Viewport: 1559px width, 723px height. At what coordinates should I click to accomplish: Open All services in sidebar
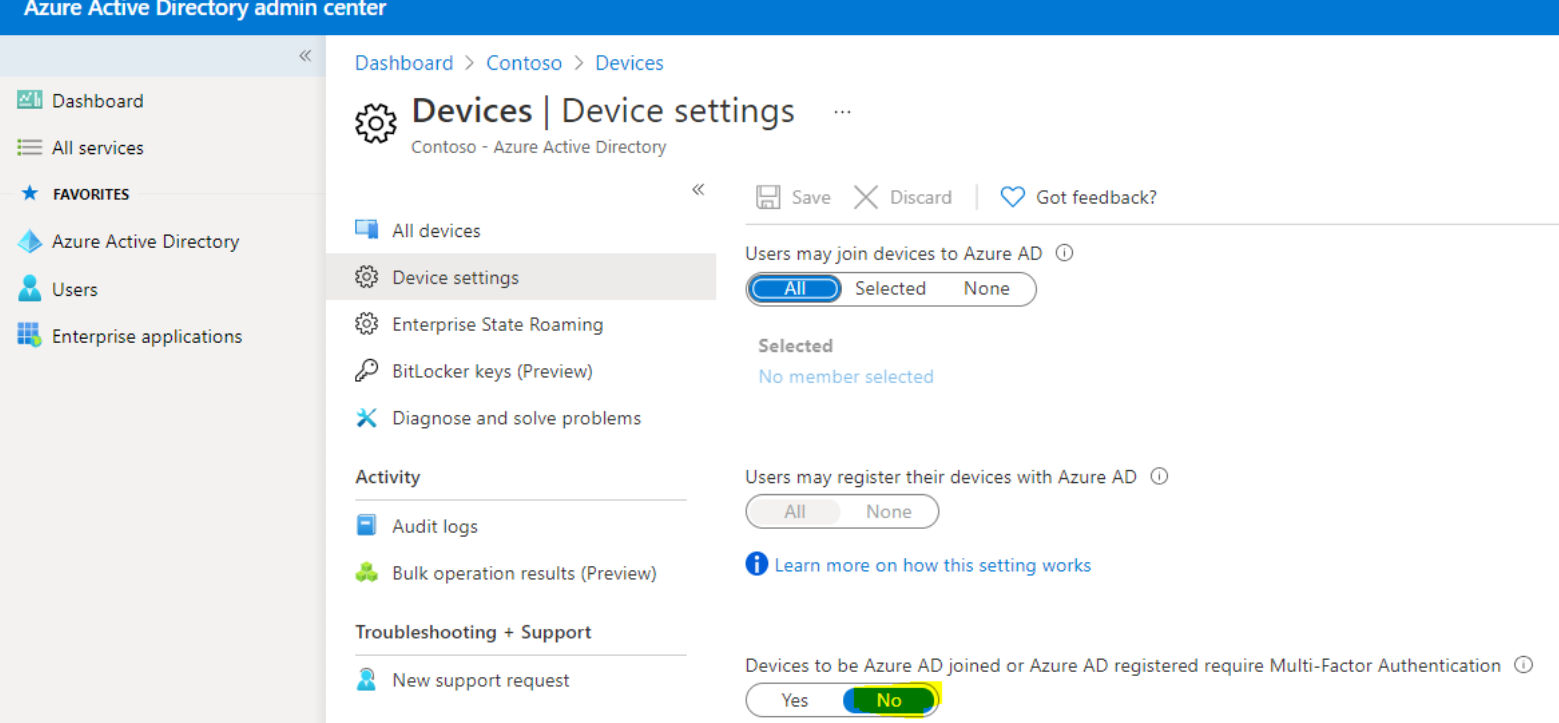point(98,148)
